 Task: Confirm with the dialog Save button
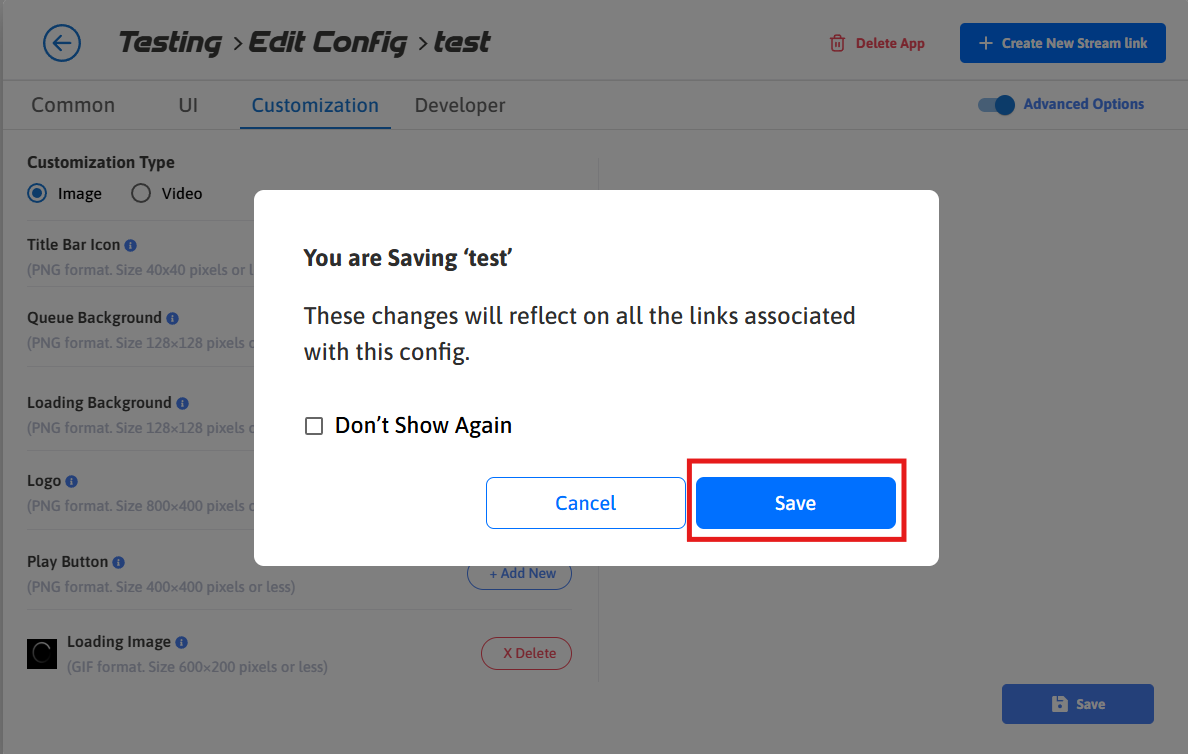click(x=795, y=503)
